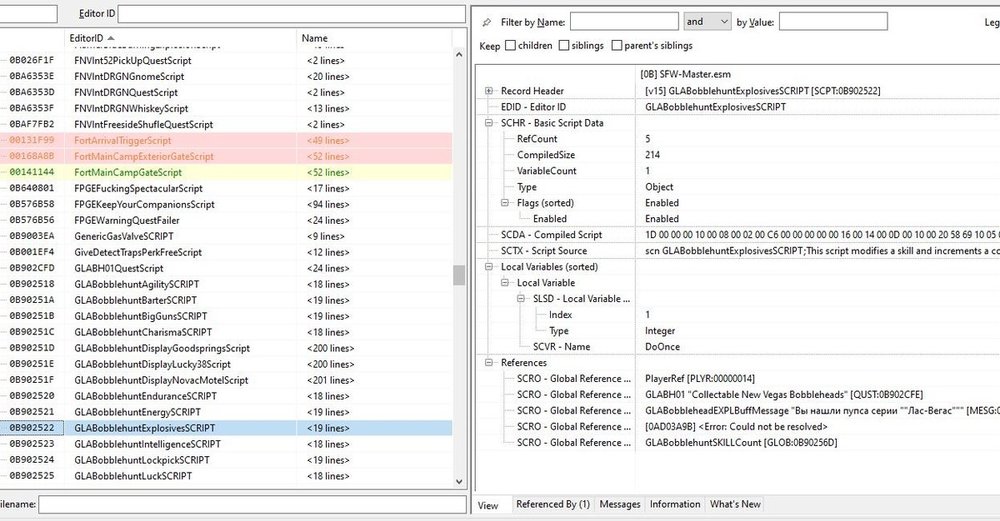Select GLABobblehuntEnergySCRIPT row
Image resolution: width=1000 pixels, height=521 pixels.
click(x=226, y=412)
